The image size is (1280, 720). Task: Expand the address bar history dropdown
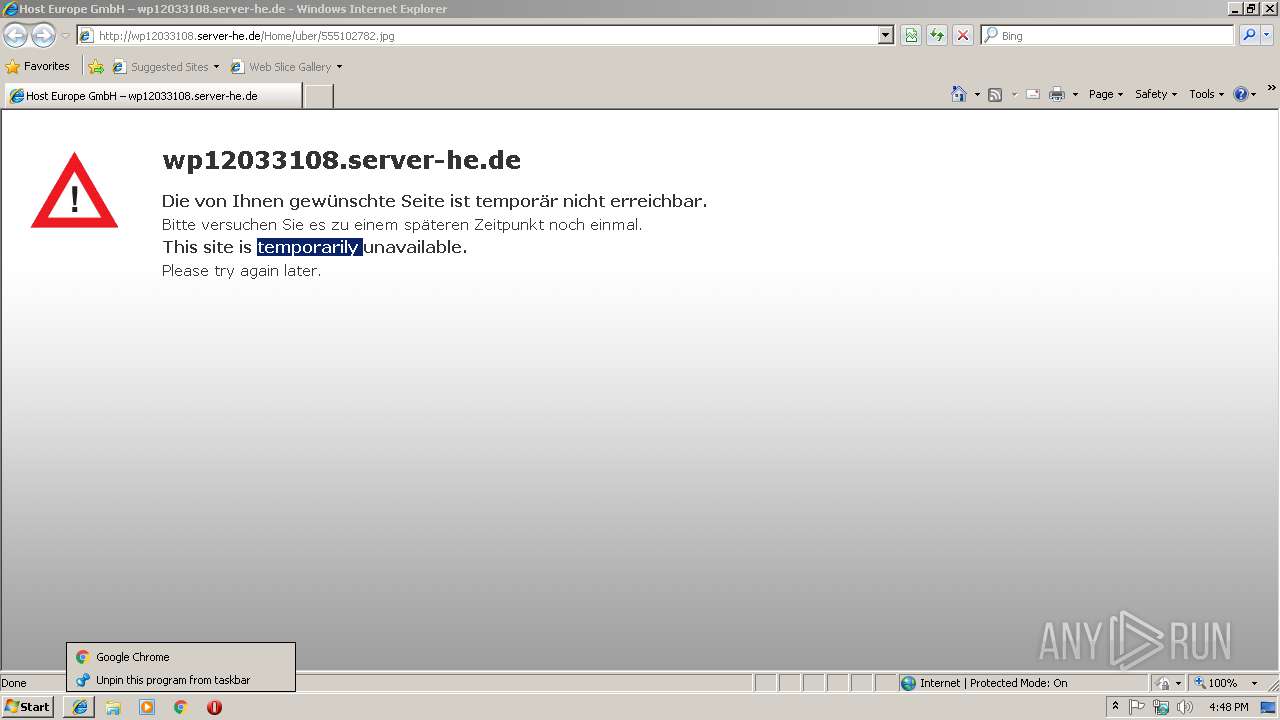[x=886, y=36]
